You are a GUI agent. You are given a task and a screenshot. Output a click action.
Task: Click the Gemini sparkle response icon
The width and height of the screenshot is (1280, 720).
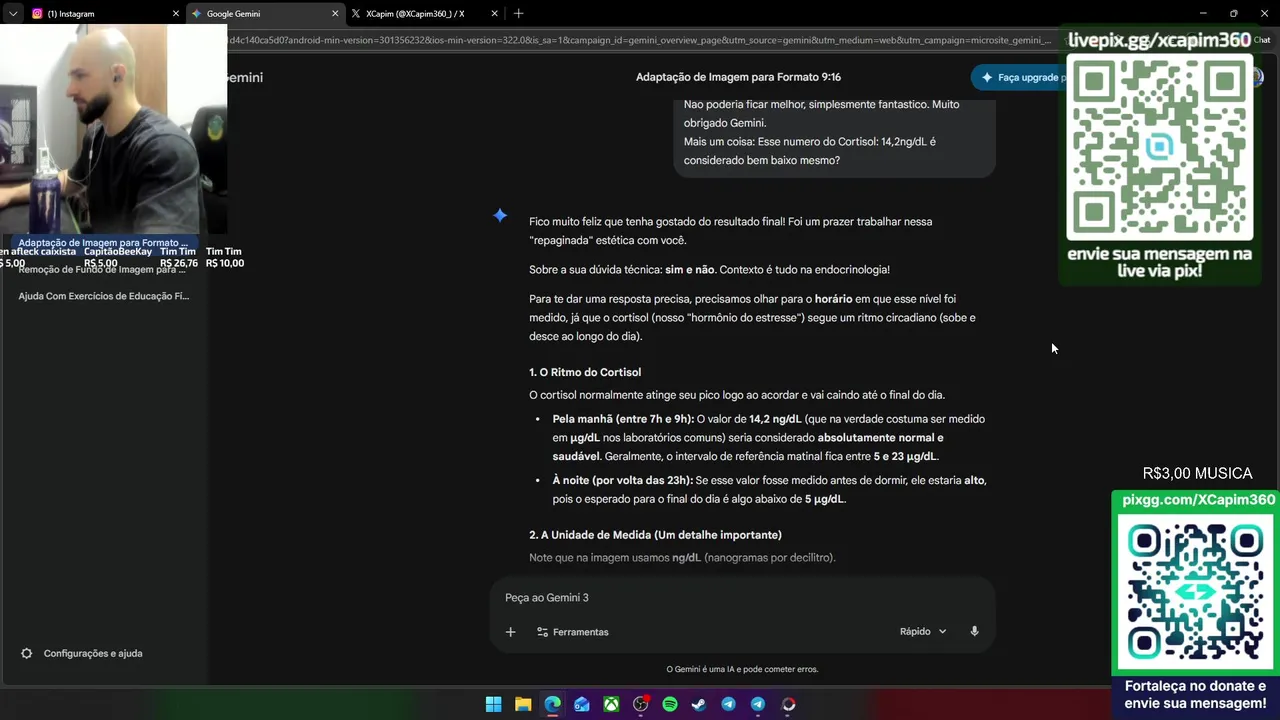coord(500,215)
